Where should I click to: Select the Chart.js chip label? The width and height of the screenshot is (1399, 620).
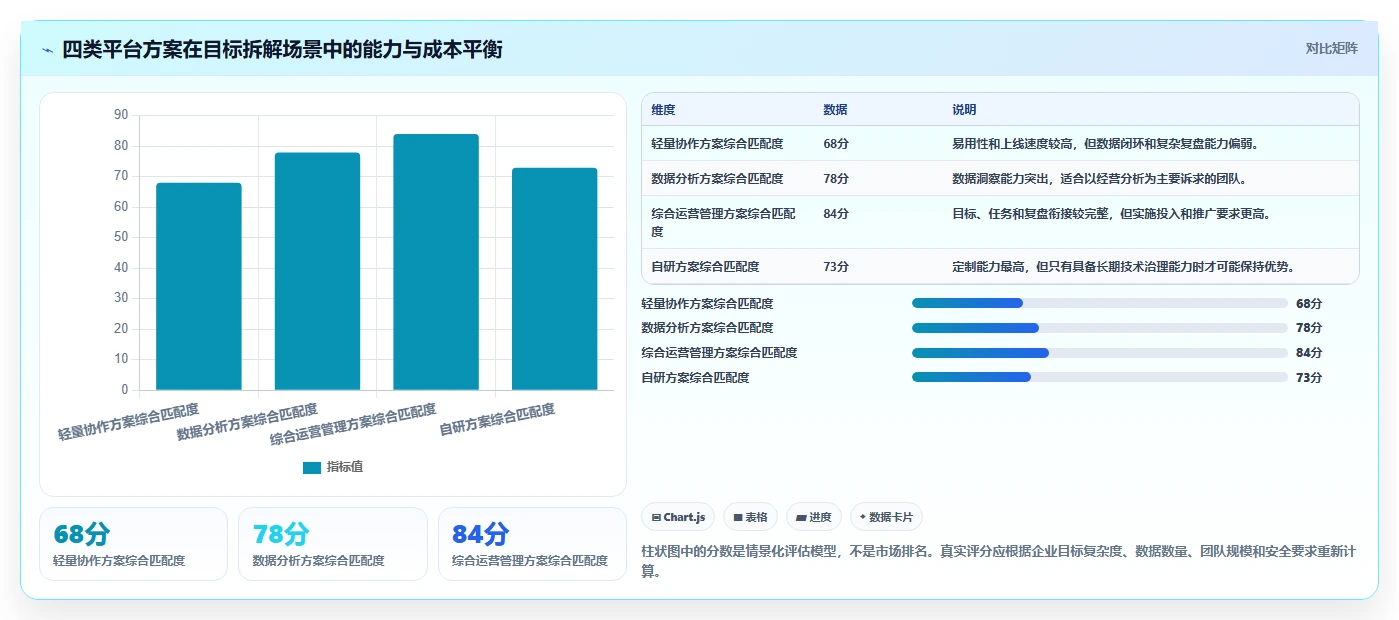click(x=685, y=517)
